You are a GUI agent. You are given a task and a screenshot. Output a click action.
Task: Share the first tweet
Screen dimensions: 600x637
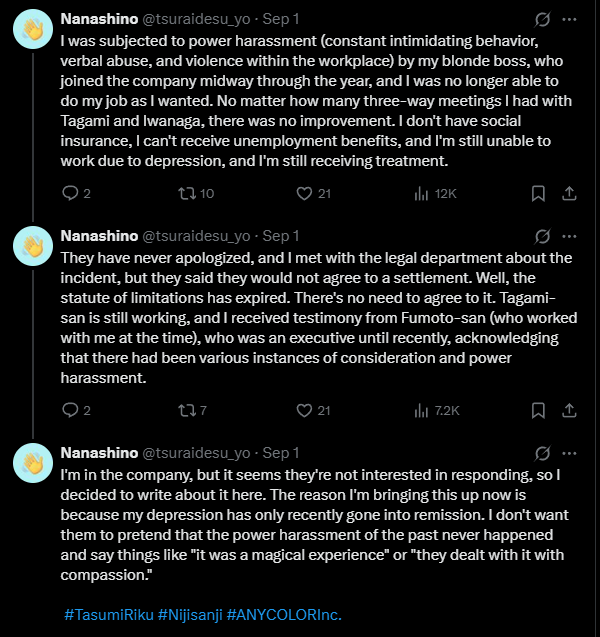[569, 193]
